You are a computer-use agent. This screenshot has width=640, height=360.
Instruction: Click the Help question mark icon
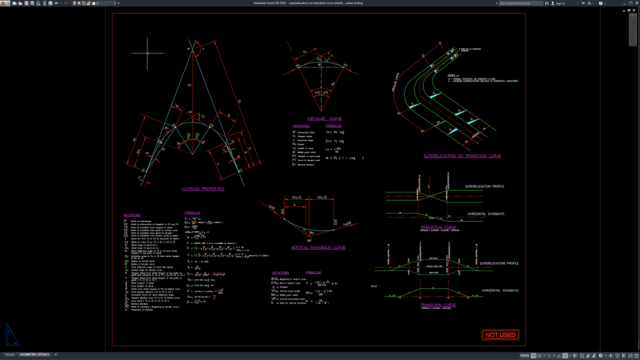(600, 3)
